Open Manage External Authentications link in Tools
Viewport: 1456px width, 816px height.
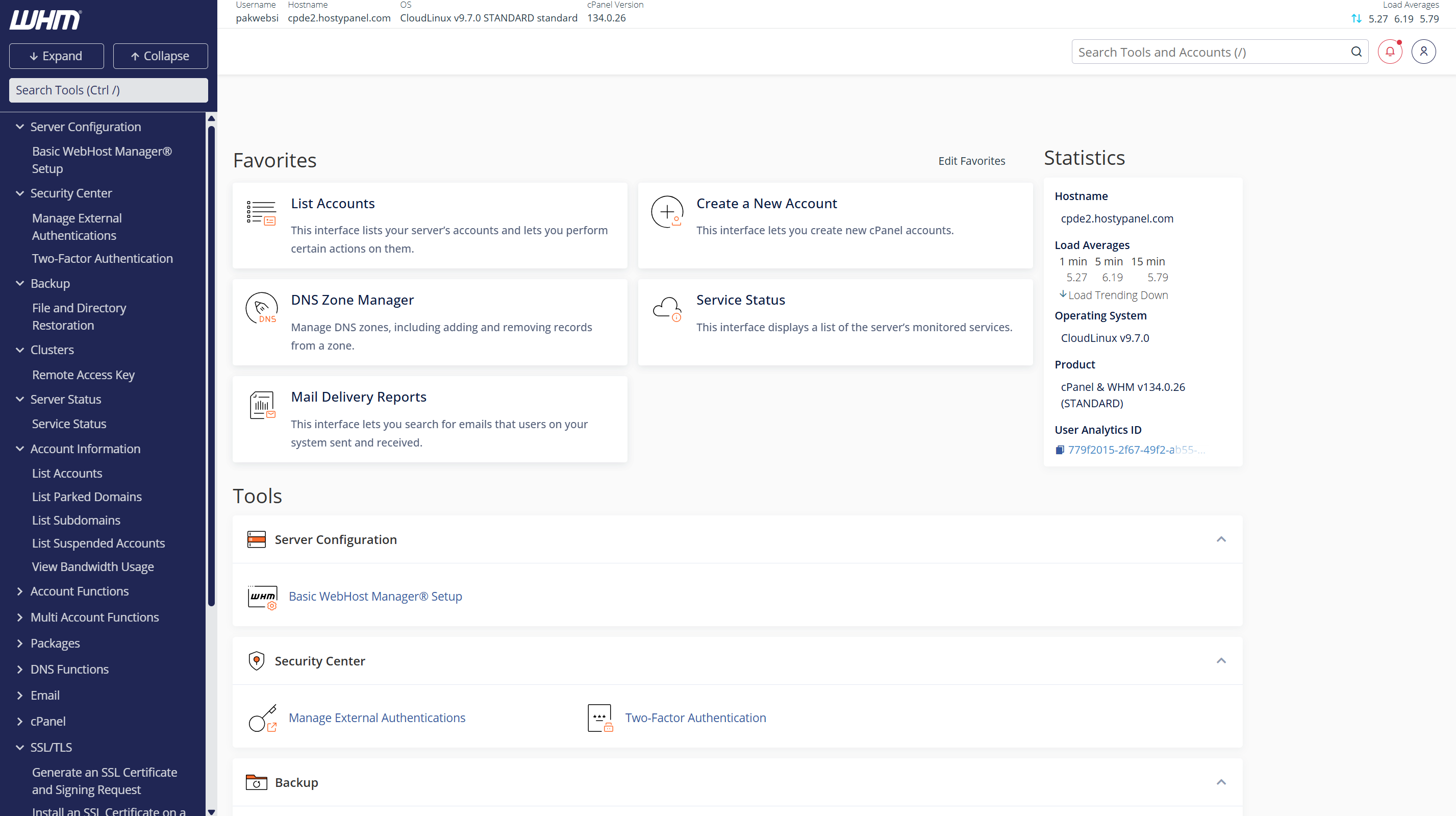click(377, 718)
